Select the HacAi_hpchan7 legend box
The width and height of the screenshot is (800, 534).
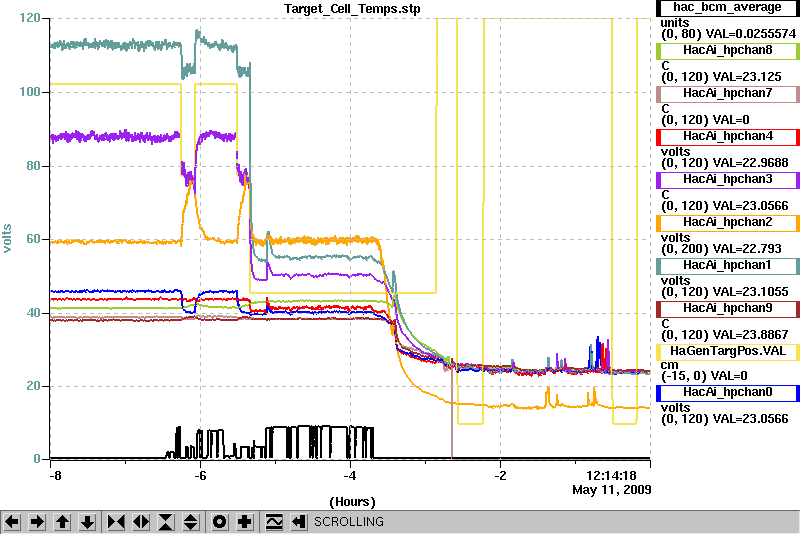[727, 94]
